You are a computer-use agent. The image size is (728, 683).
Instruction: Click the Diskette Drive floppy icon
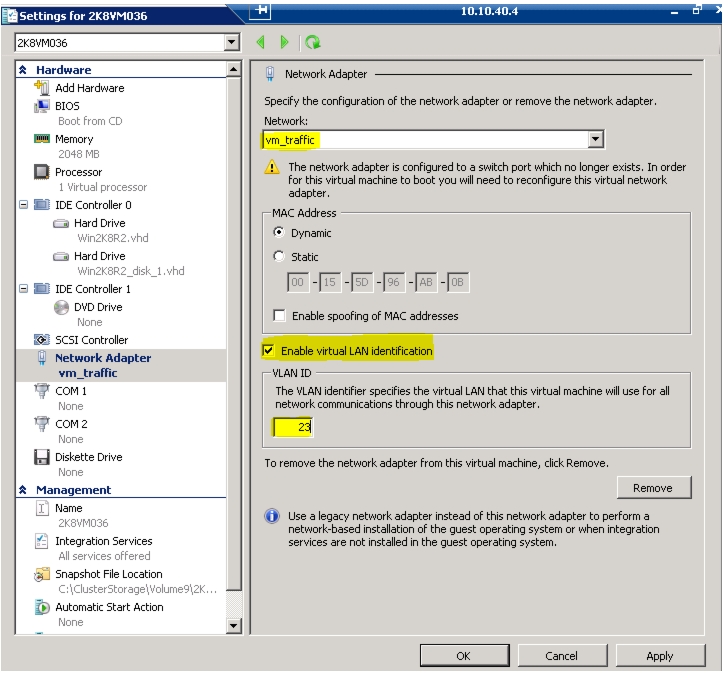(x=42, y=457)
